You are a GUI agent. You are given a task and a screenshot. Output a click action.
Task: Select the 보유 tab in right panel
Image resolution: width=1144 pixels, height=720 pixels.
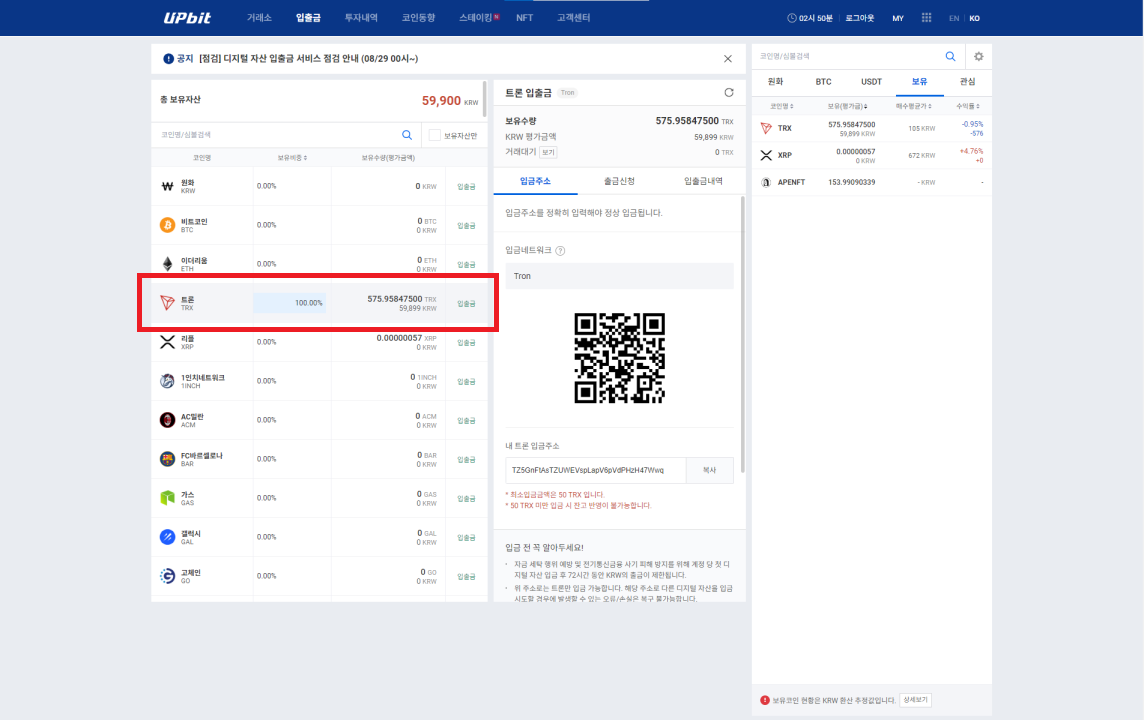(x=919, y=82)
